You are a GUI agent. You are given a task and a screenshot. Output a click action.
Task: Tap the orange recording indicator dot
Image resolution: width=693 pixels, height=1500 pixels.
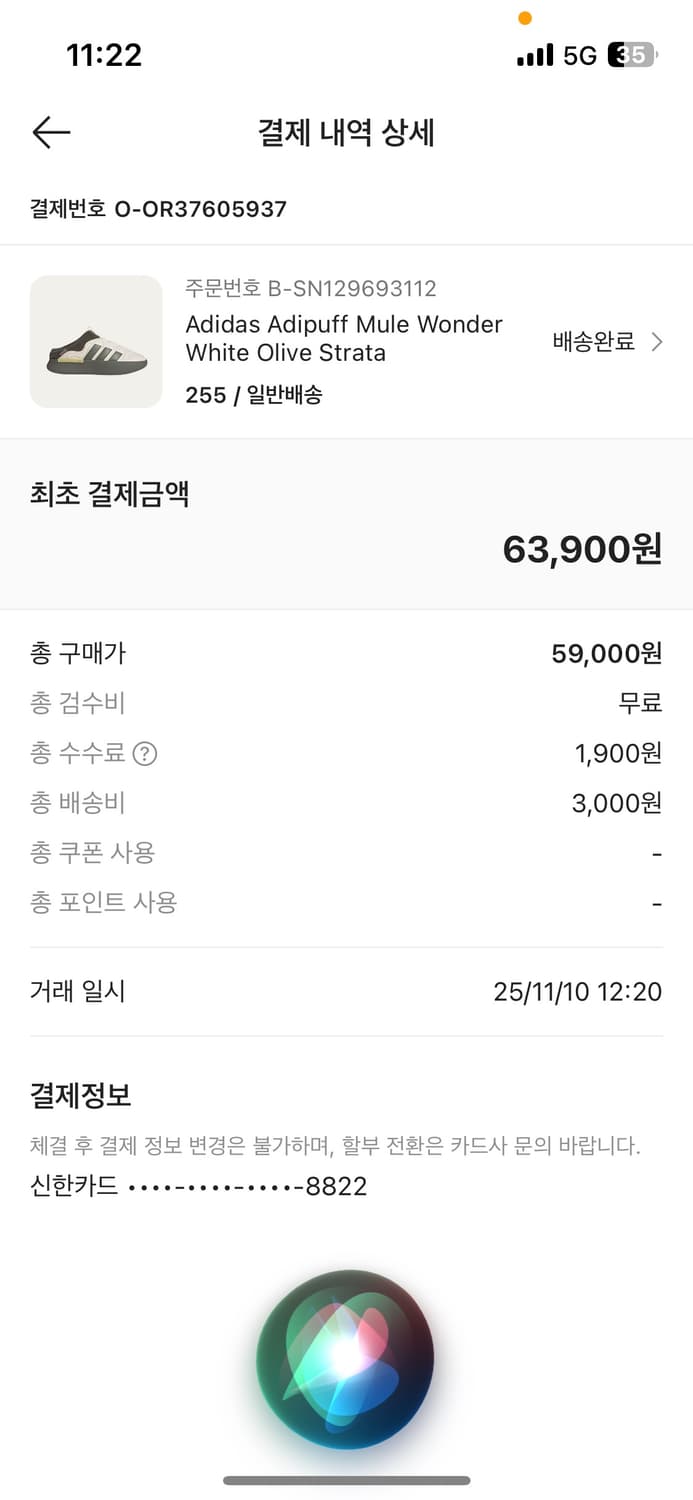[x=524, y=18]
